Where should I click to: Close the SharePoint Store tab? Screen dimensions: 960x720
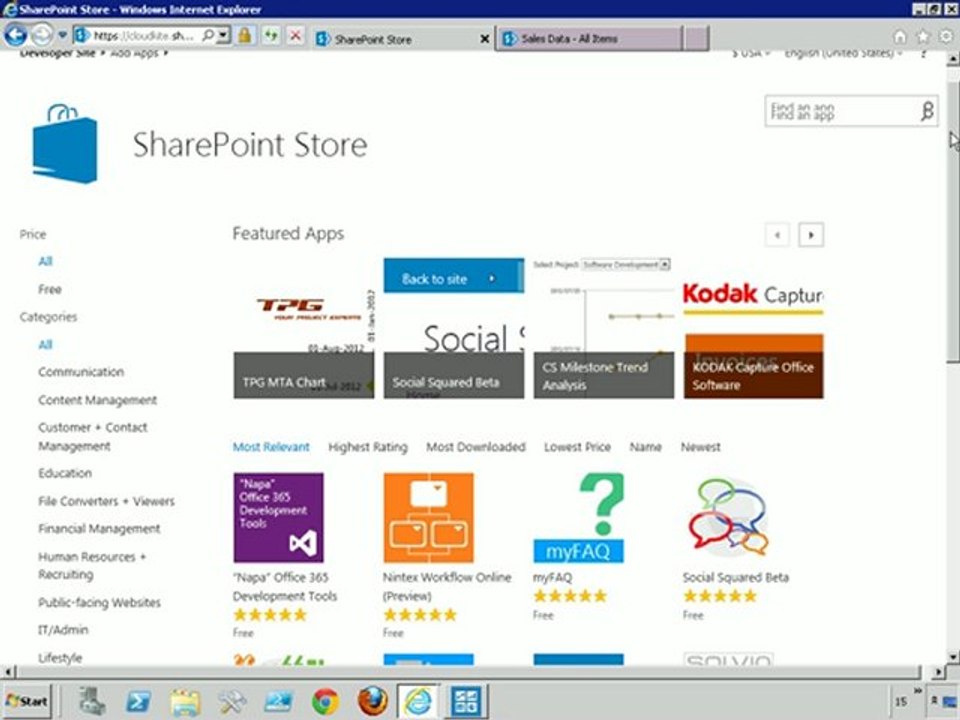coord(484,39)
